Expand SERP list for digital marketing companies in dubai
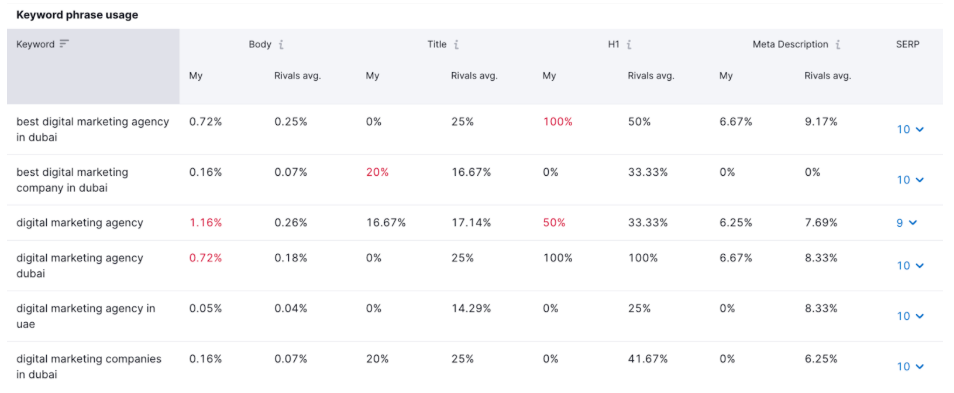 [911, 366]
